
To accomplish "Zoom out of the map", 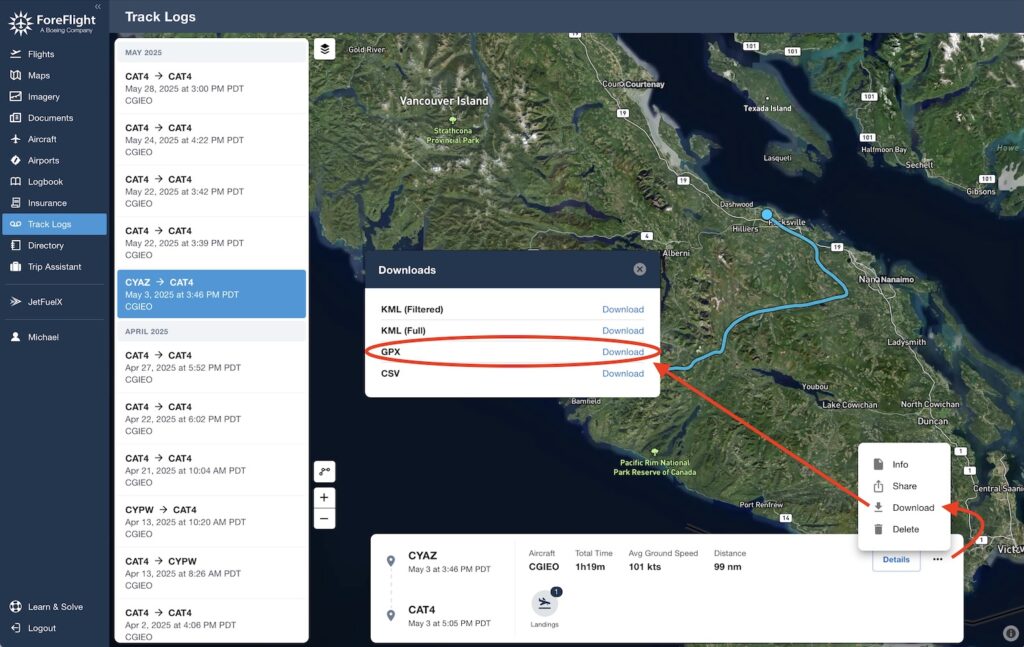I will coord(324,518).
